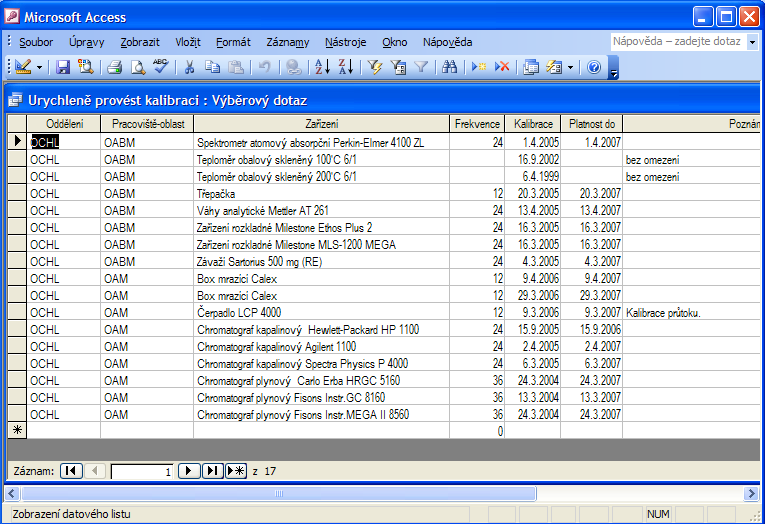
Task: Click the Copy icon
Action: (212, 67)
